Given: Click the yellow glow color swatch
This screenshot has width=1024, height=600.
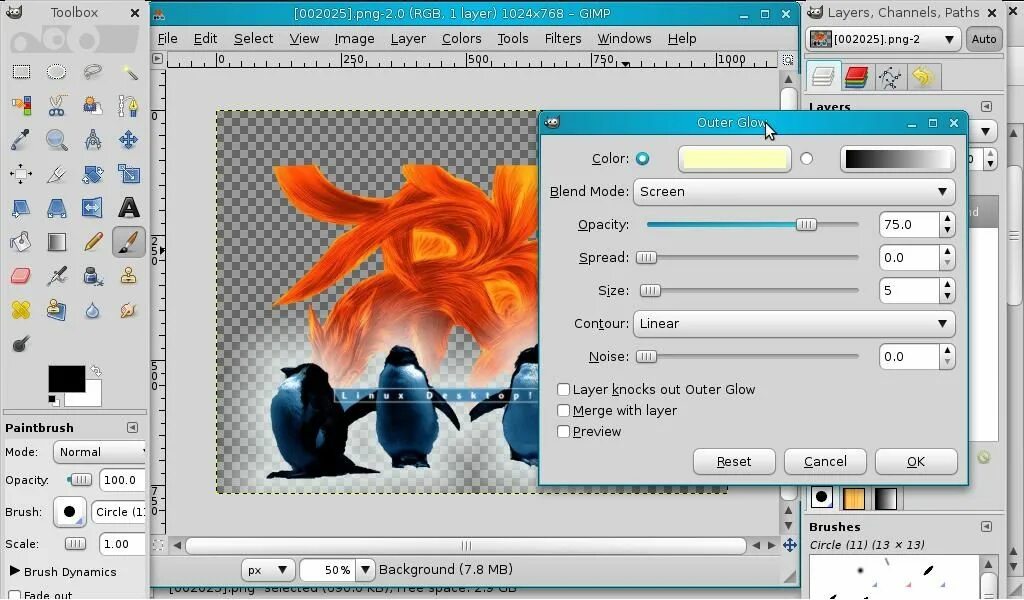Looking at the screenshot, I should (734, 159).
